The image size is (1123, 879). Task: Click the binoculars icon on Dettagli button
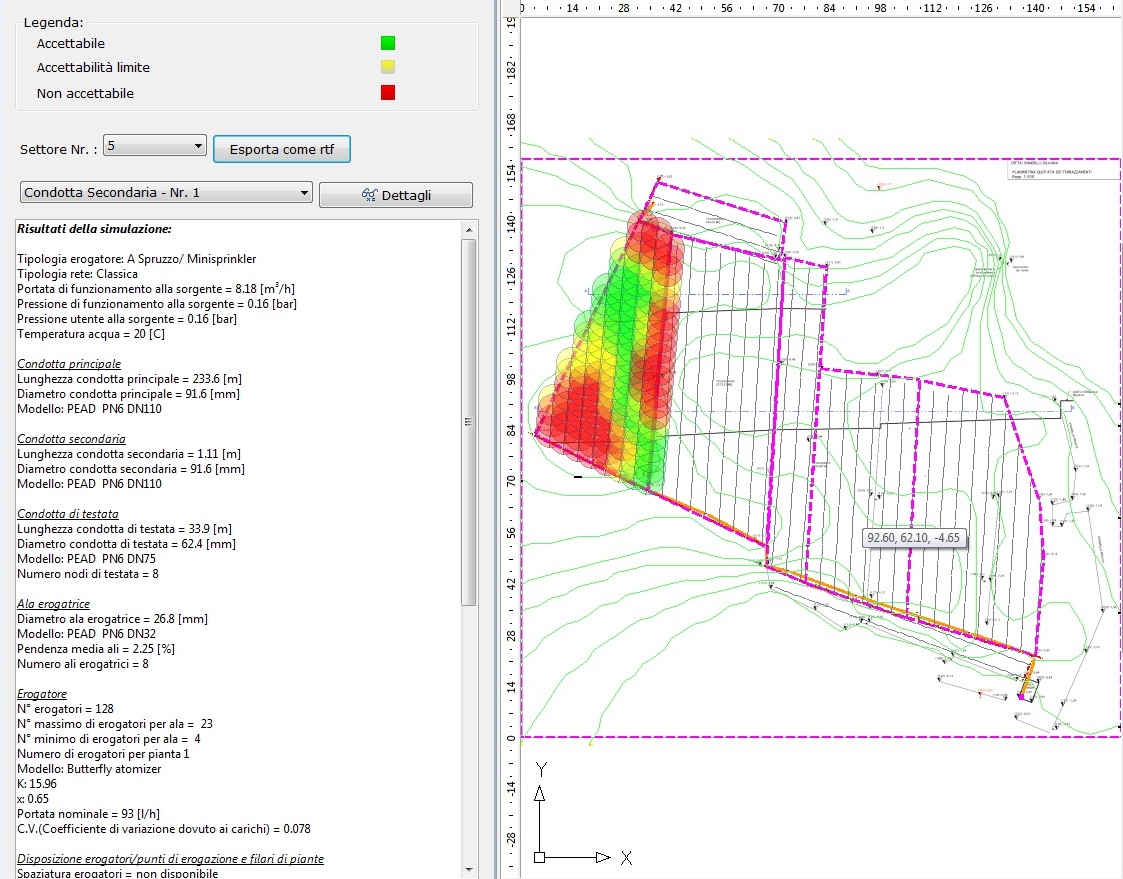(369, 195)
